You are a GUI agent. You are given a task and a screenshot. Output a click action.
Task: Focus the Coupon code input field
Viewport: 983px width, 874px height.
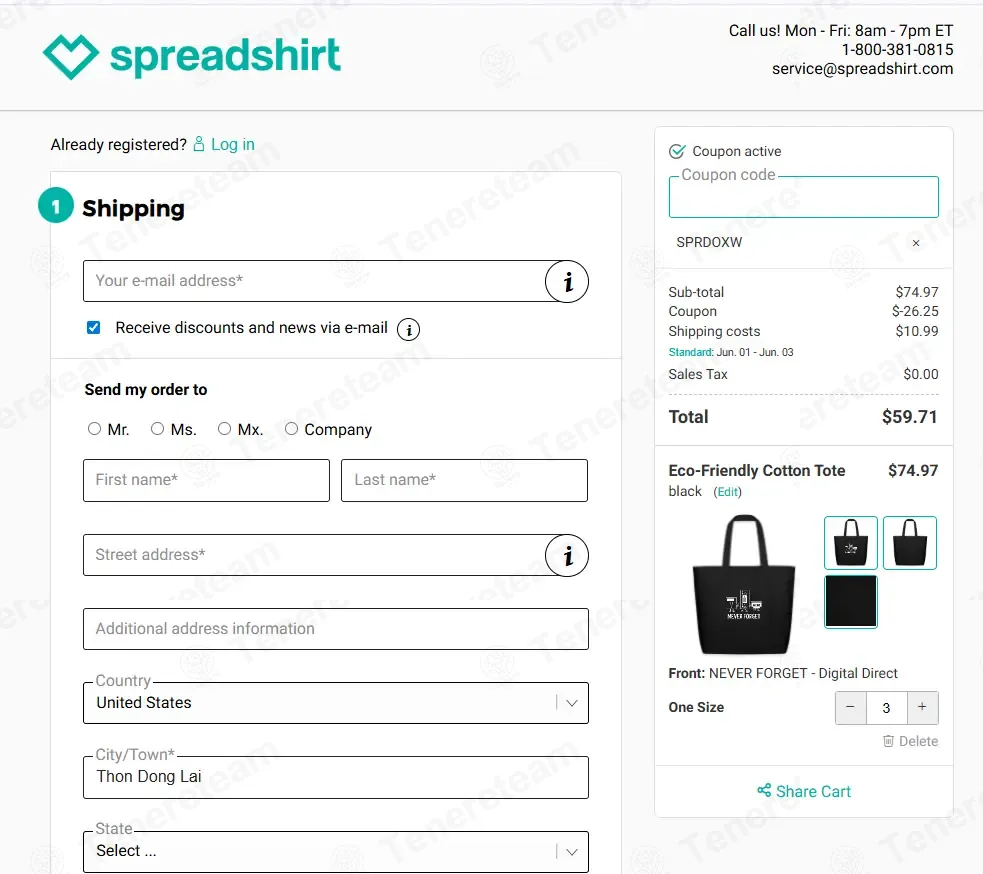[x=804, y=197]
